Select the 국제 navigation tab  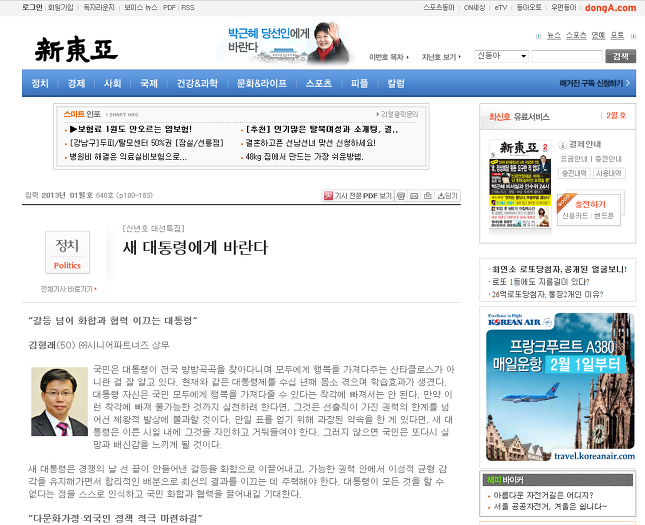tap(148, 84)
